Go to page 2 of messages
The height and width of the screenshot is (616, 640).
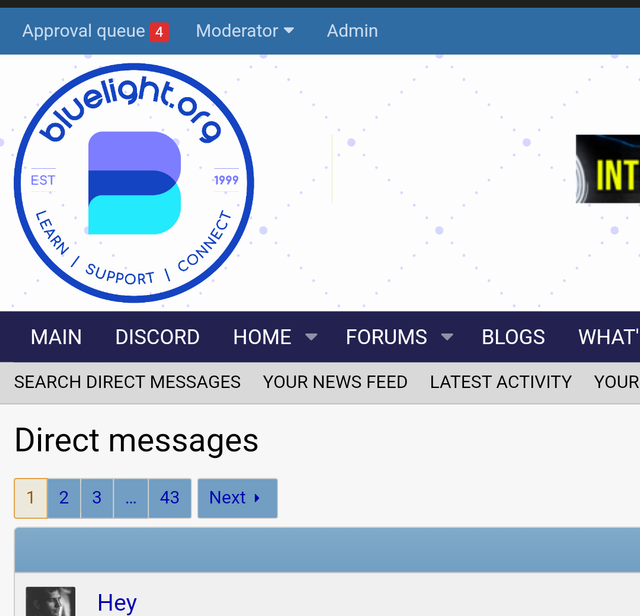(x=64, y=498)
